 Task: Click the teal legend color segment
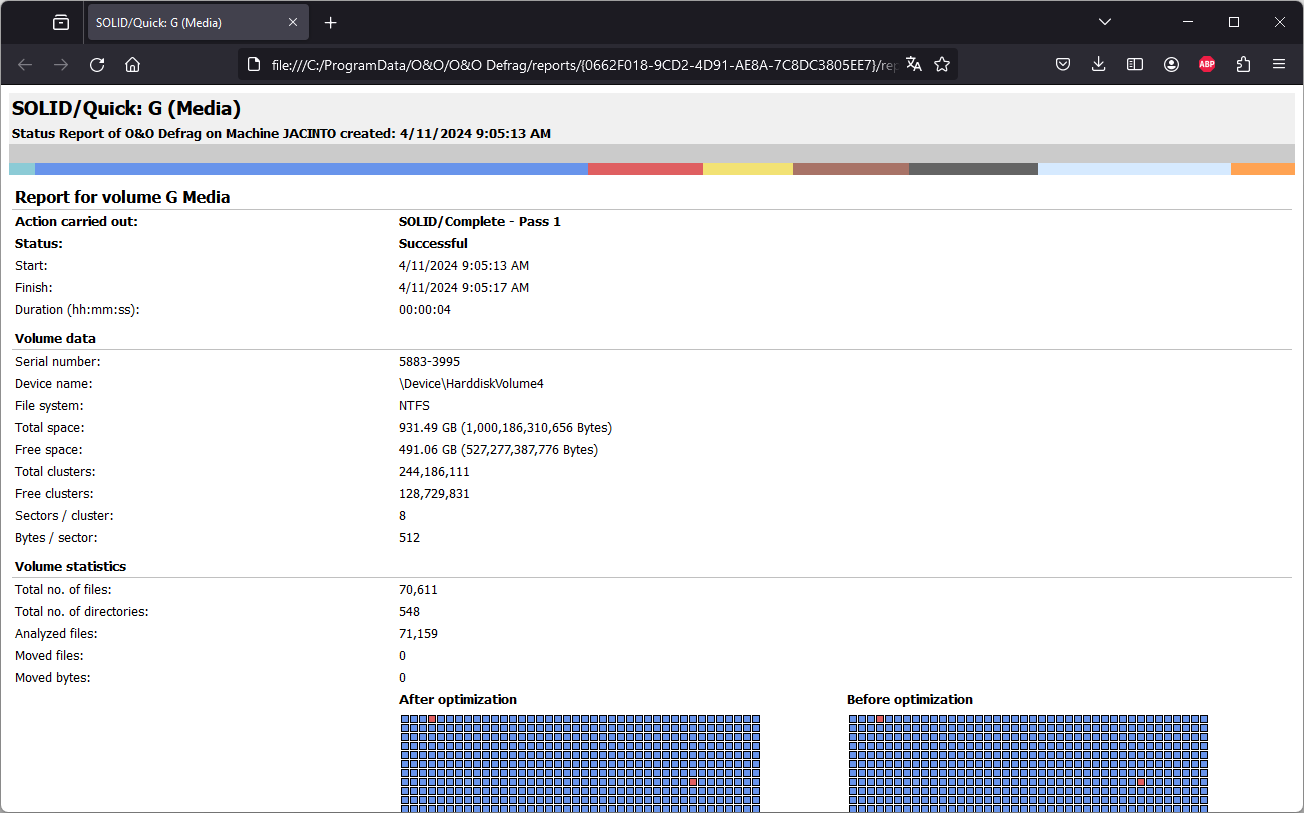pyautogui.click(x=22, y=169)
